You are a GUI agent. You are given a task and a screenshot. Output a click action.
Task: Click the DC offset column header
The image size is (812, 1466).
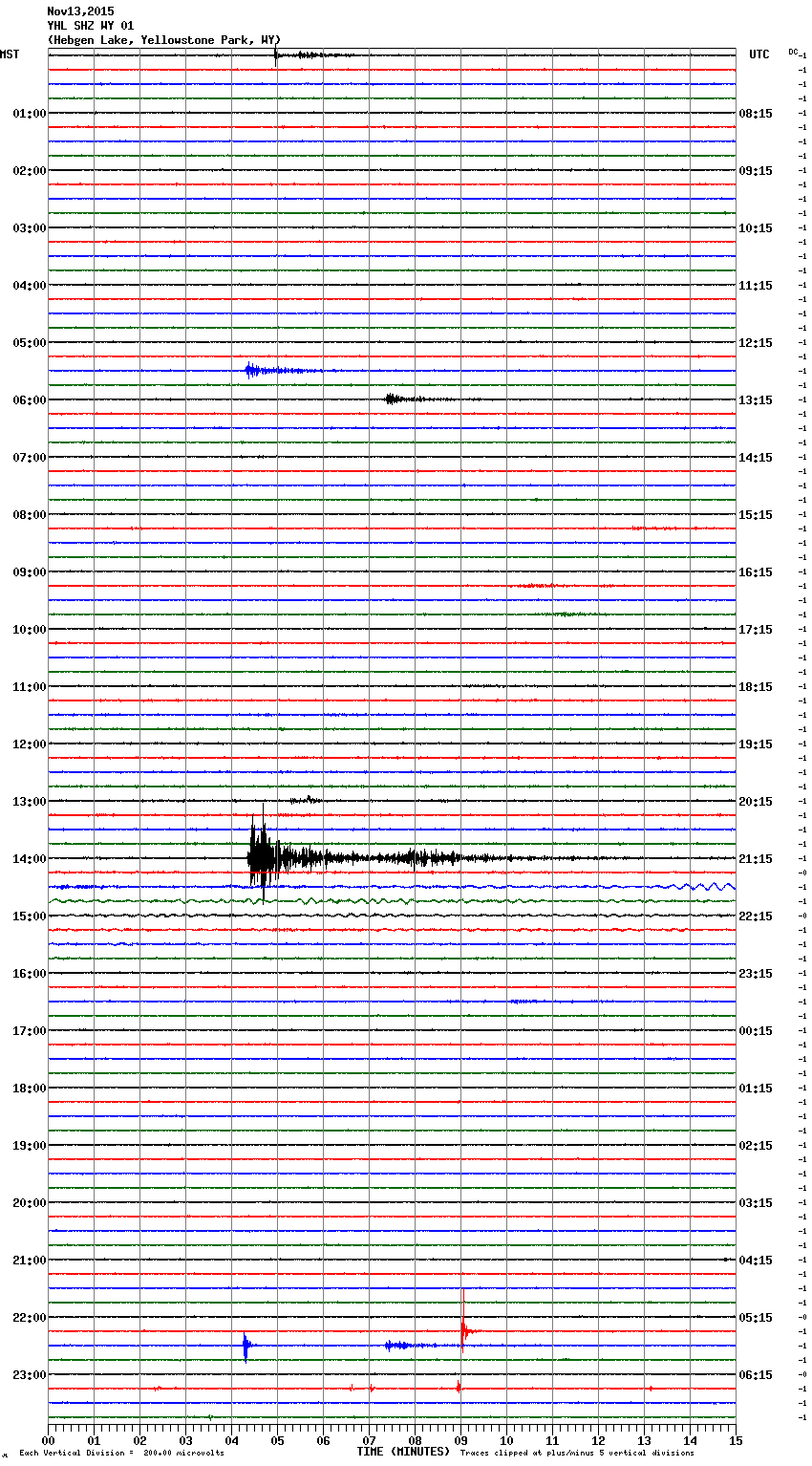(793, 52)
